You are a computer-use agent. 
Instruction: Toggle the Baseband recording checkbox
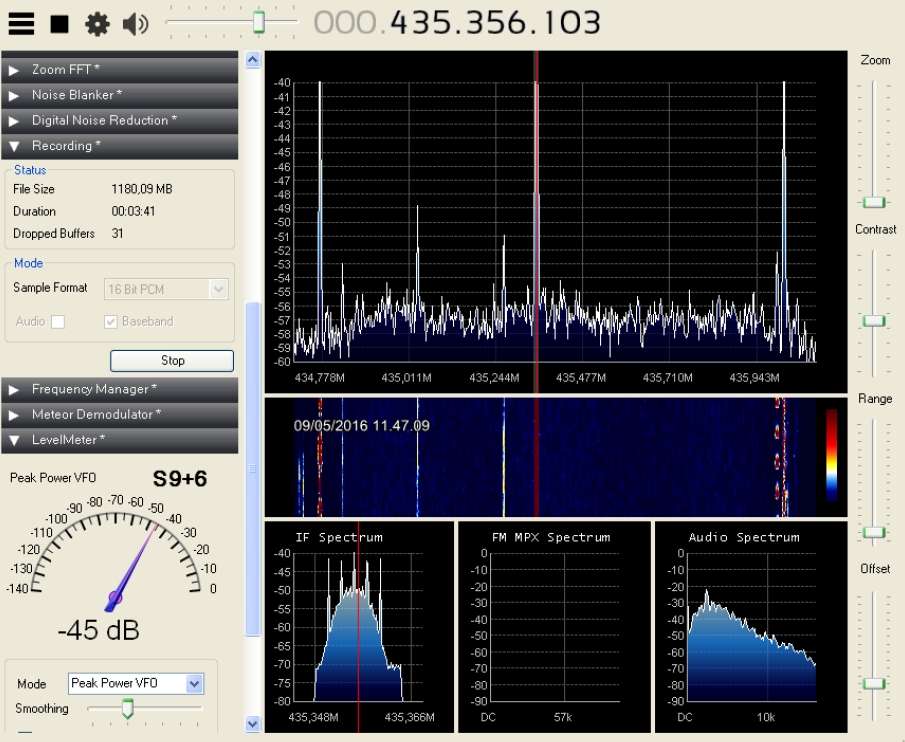tap(112, 322)
